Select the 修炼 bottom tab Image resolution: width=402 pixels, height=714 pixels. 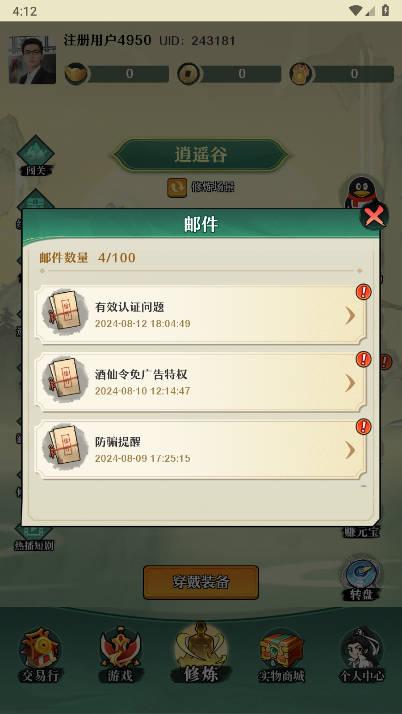pyautogui.click(x=201, y=653)
